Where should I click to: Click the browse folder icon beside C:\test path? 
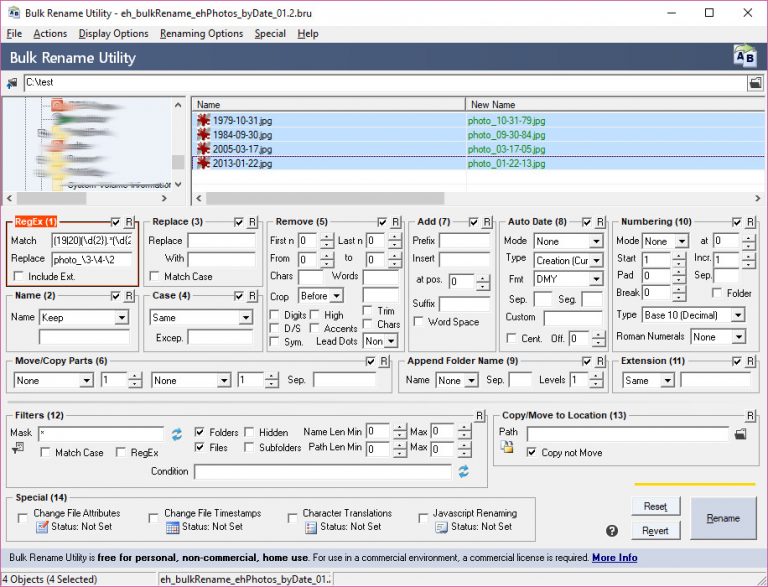[754, 83]
